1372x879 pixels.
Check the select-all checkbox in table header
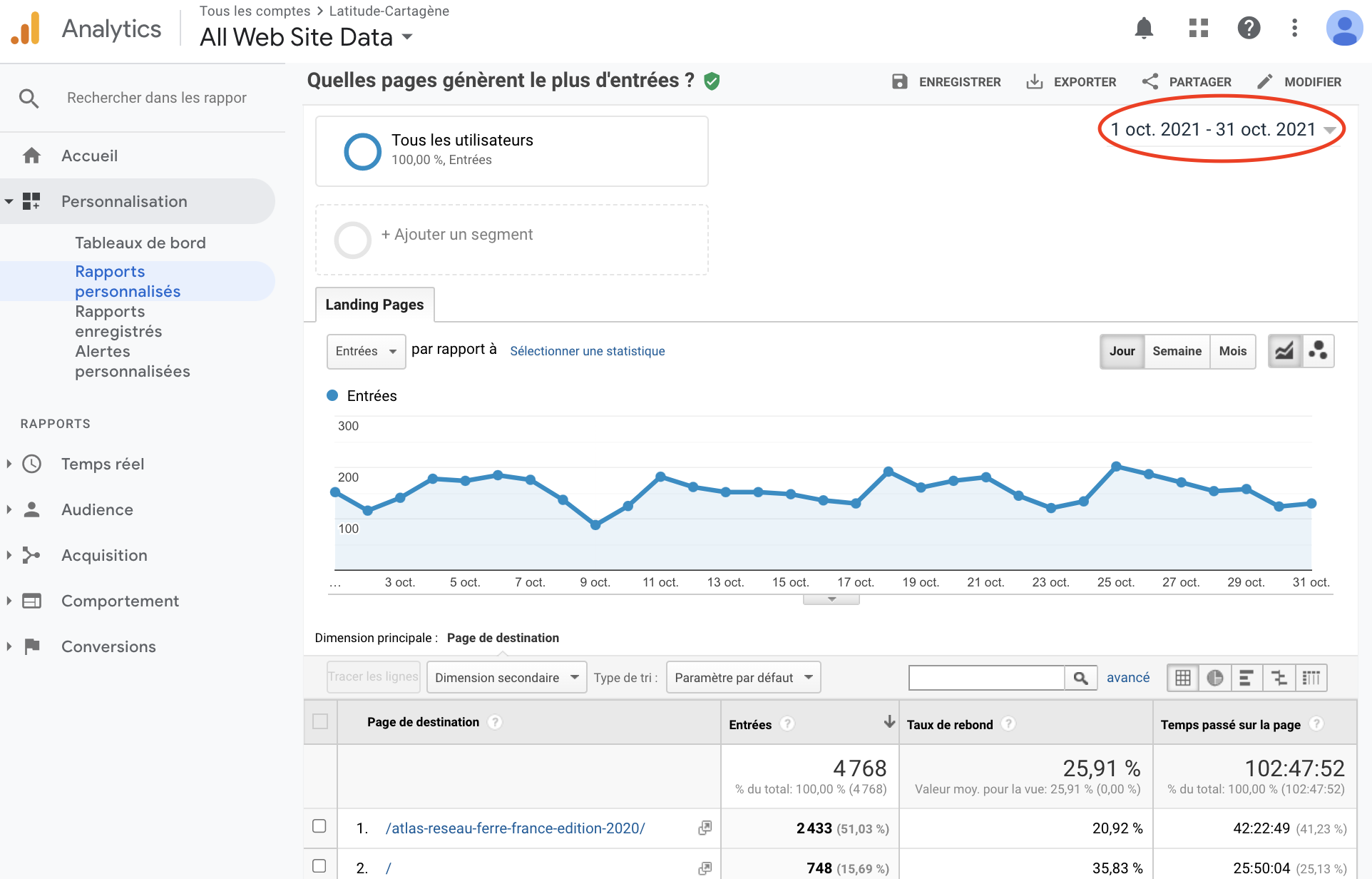click(320, 721)
